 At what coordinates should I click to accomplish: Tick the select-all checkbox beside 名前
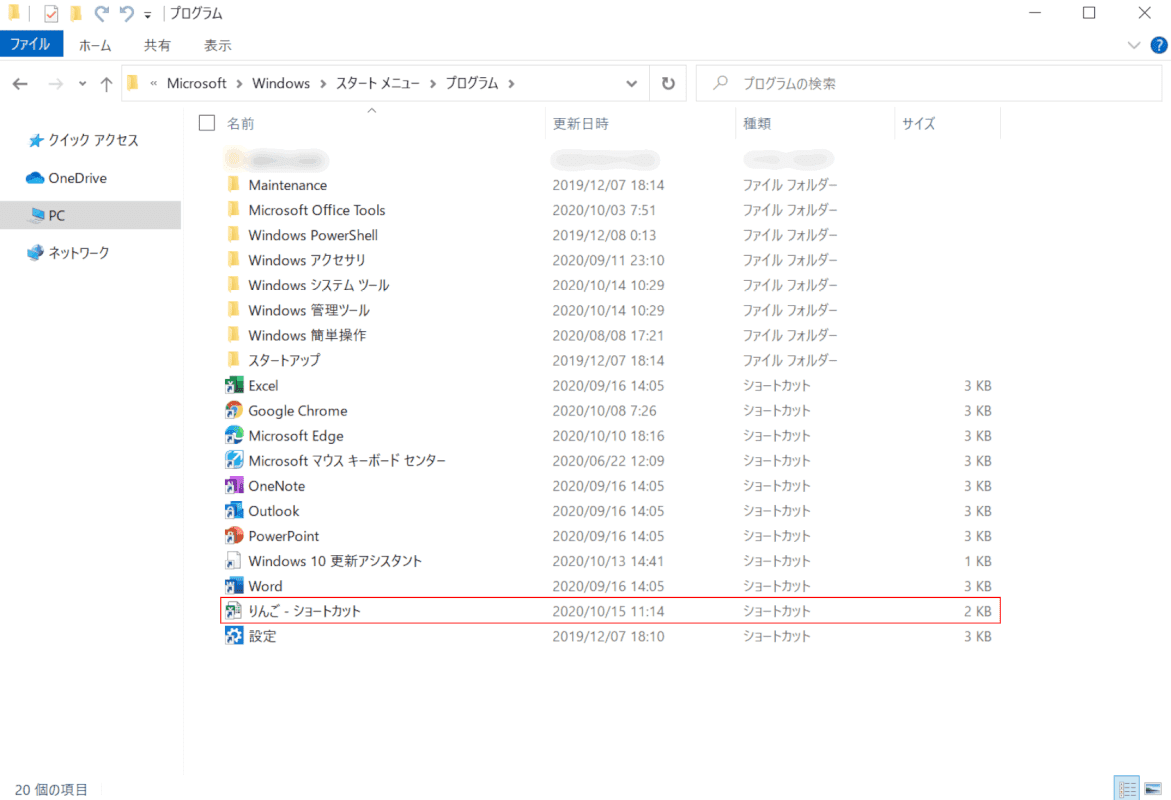207,123
